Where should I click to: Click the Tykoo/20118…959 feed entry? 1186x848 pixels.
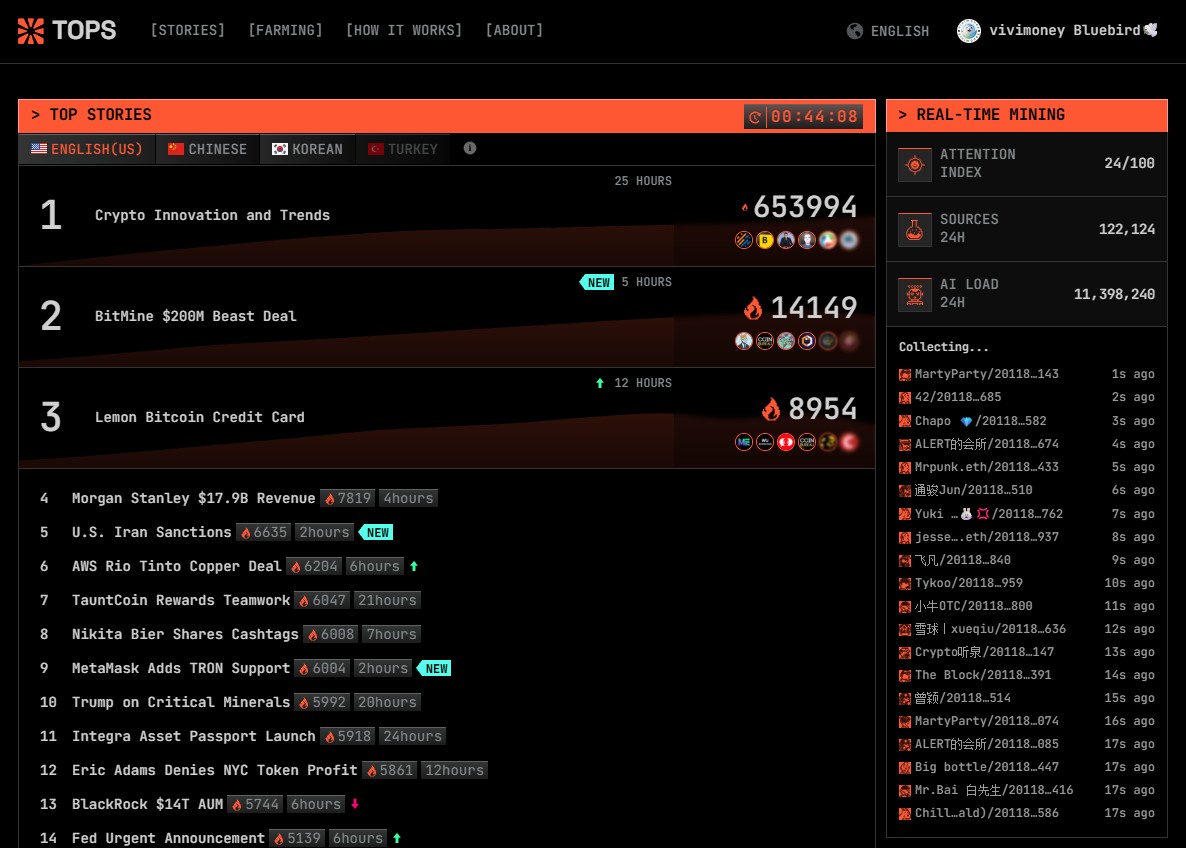(1026, 583)
